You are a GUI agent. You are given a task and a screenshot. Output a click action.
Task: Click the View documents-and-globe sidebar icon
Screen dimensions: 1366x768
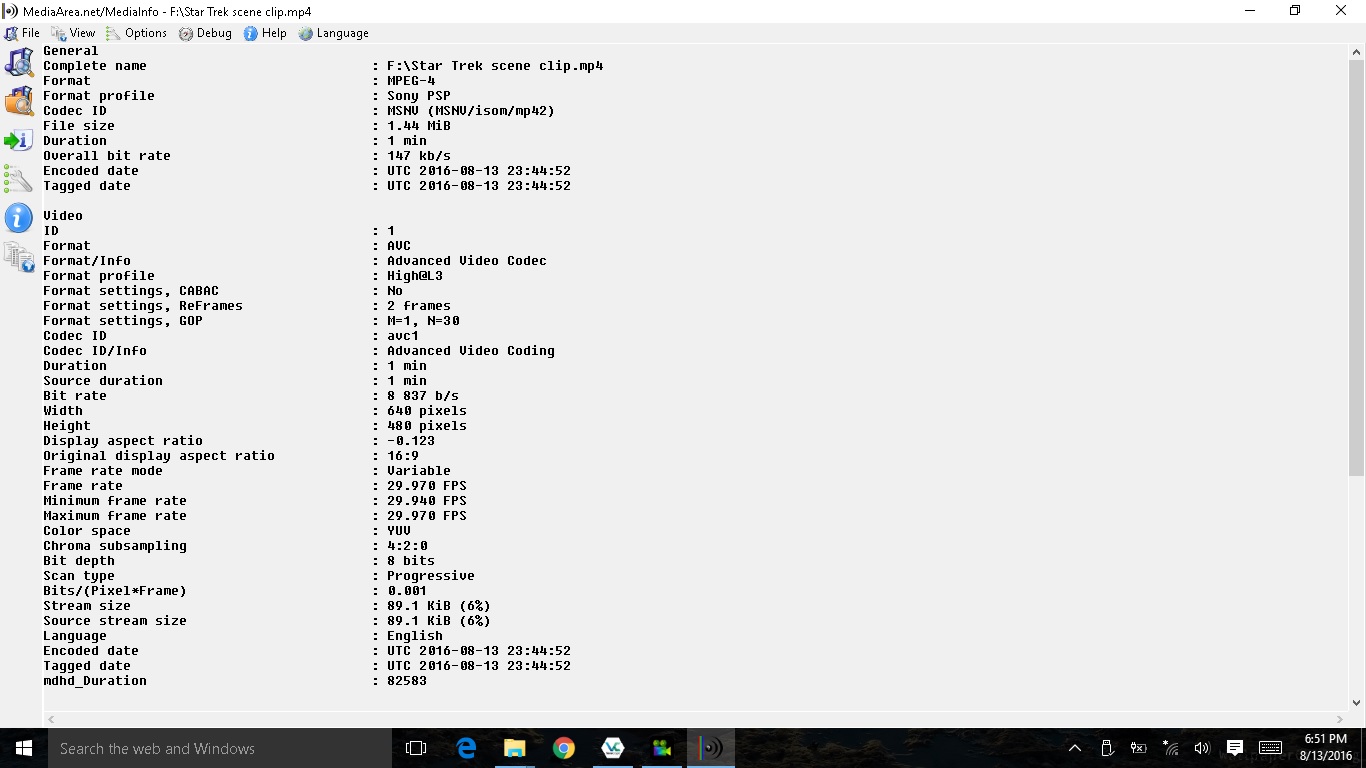point(19,256)
